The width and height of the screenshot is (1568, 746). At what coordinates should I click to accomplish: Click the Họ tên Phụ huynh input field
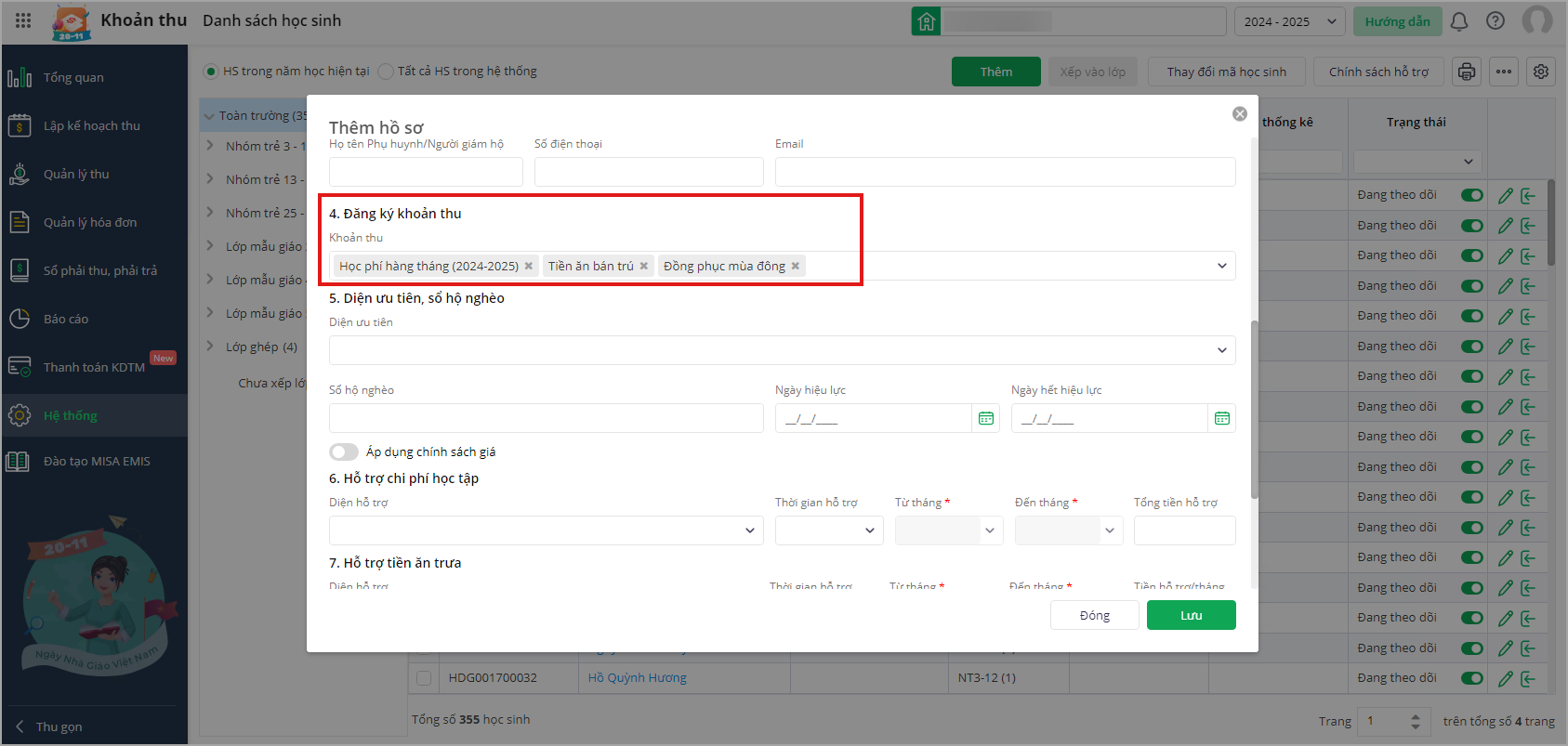[426, 172]
